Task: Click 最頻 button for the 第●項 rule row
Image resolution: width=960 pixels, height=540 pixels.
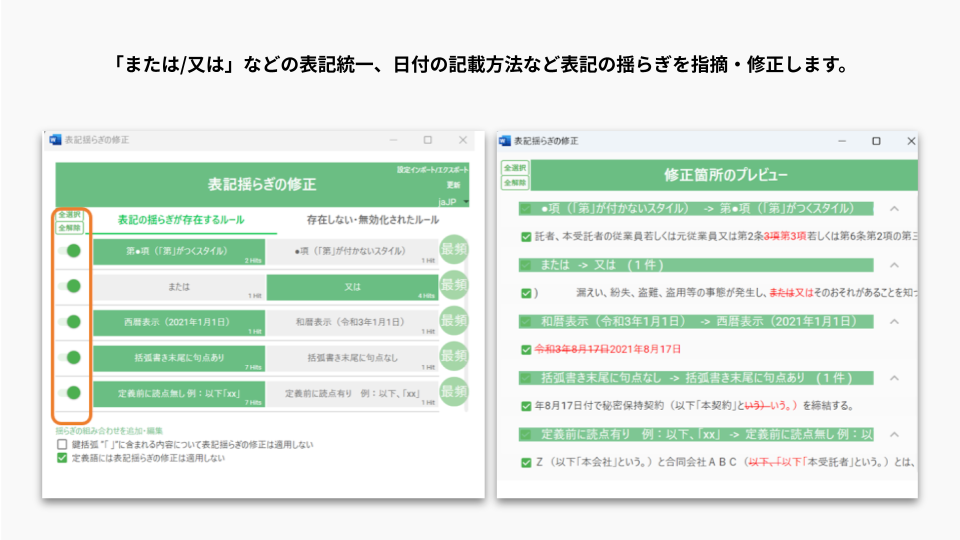Action: point(454,249)
